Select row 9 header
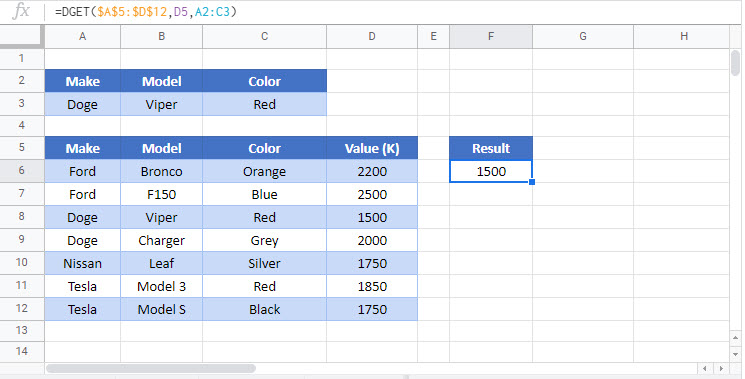 (22, 240)
